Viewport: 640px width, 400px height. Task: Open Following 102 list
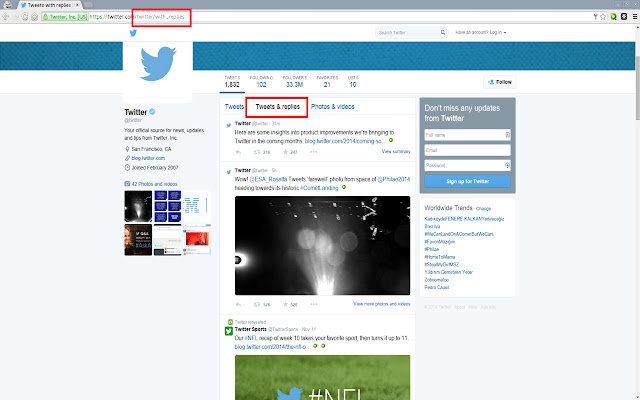click(261, 82)
